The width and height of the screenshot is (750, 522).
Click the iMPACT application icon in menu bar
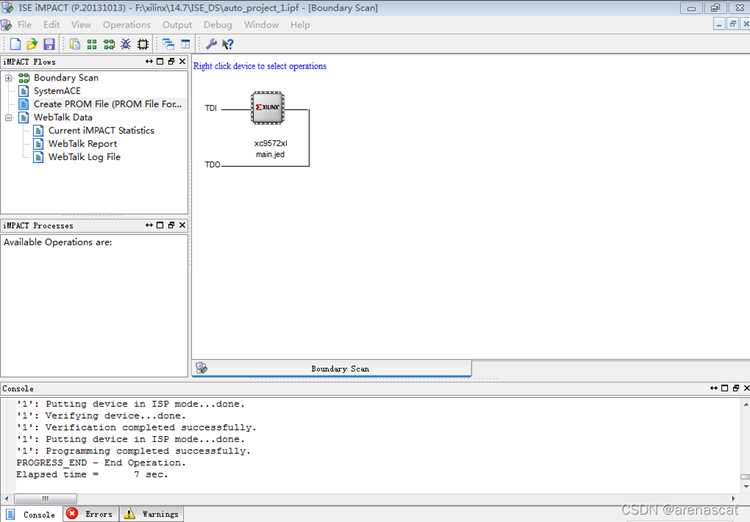click(6, 25)
